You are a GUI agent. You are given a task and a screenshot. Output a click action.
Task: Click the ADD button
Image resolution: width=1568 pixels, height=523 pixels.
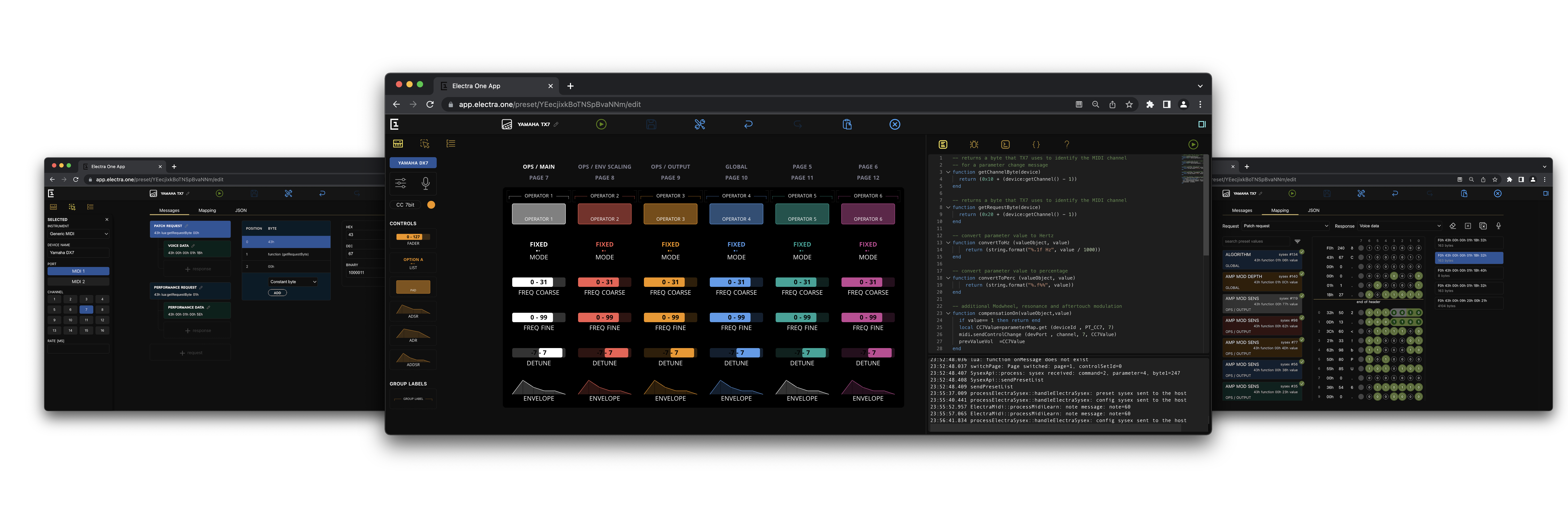(x=277, y=293)
